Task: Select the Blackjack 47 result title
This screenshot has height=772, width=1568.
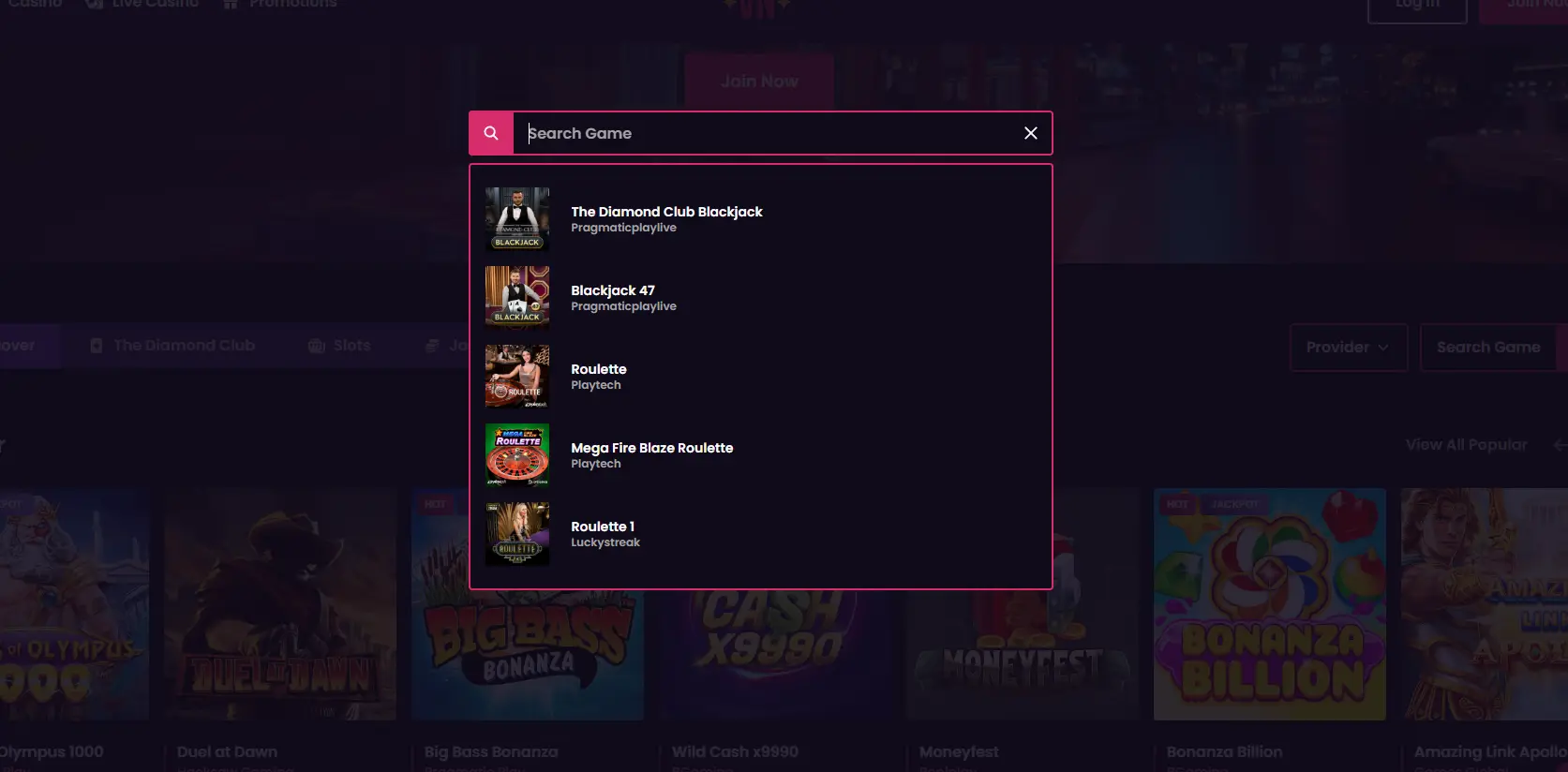Action: point(613,290)
